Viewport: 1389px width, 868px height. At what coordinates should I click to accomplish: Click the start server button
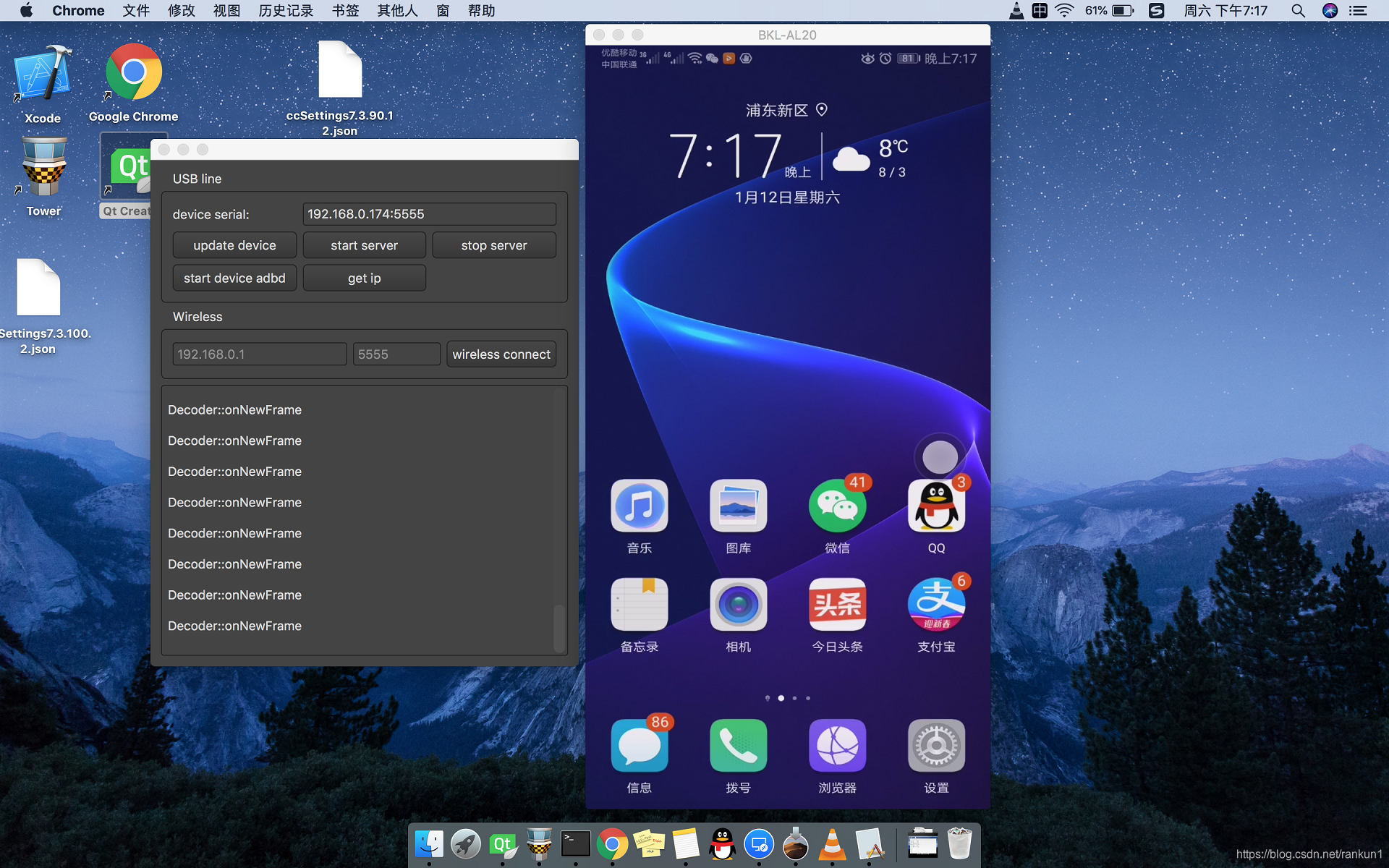click(x=363, y=244)
